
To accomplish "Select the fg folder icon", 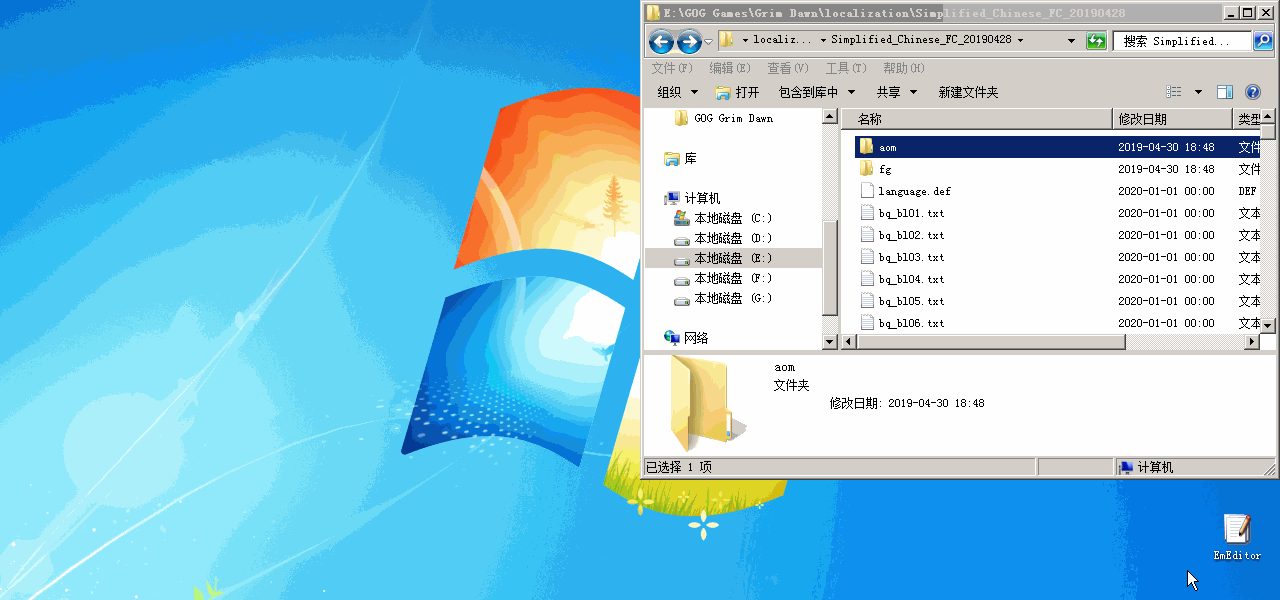I will coord(867,169).
